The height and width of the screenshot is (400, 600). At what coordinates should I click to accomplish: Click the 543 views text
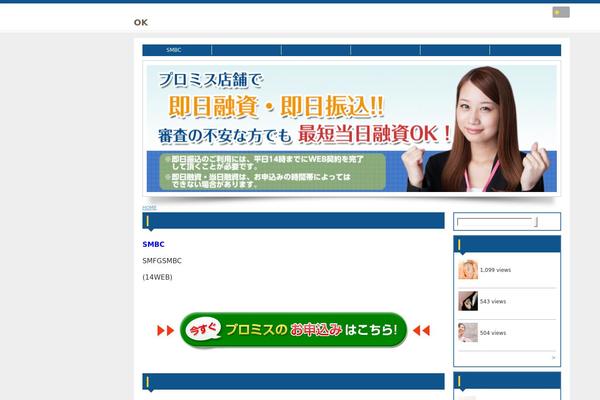(493, 302)
